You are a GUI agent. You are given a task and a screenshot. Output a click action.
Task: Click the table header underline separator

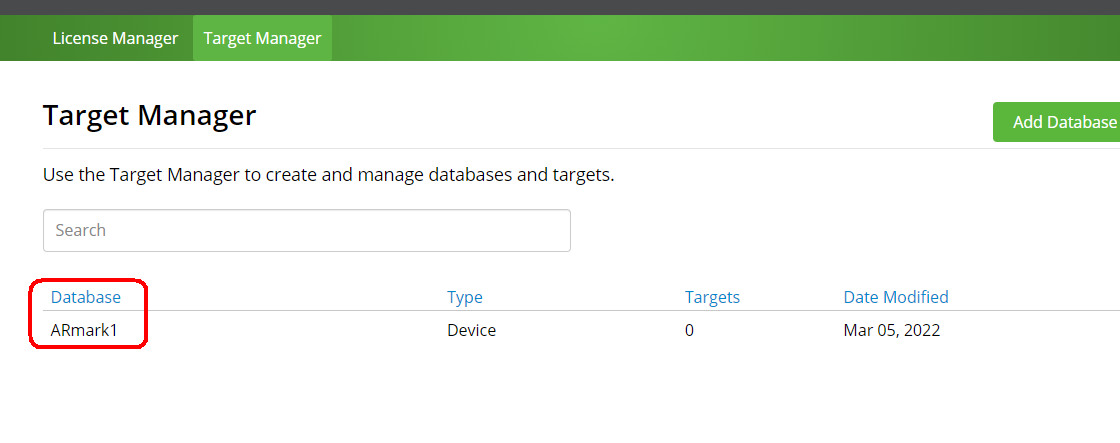click(581, 311)
